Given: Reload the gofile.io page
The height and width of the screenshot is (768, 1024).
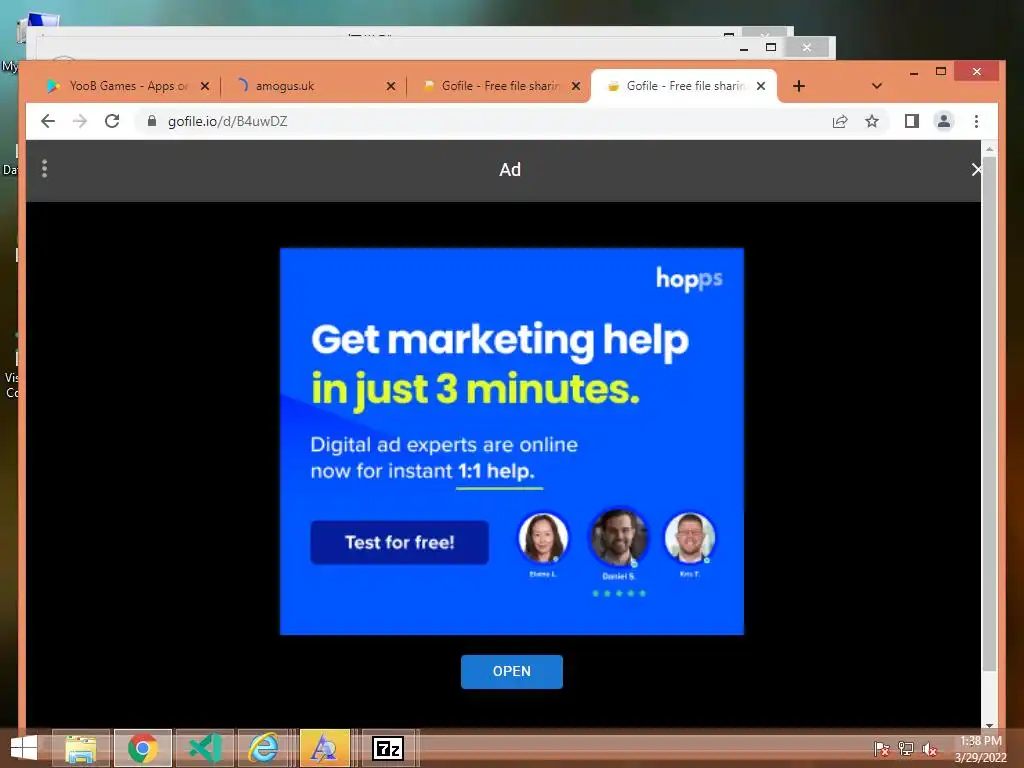Looking at the screenshot, I should tap(112, 121).
